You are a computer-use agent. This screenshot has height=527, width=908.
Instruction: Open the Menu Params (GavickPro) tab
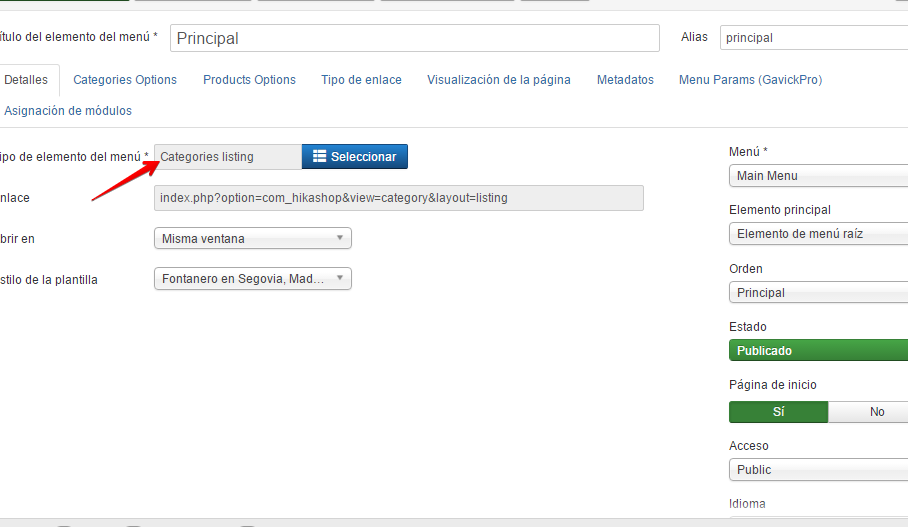coord(750,80)
